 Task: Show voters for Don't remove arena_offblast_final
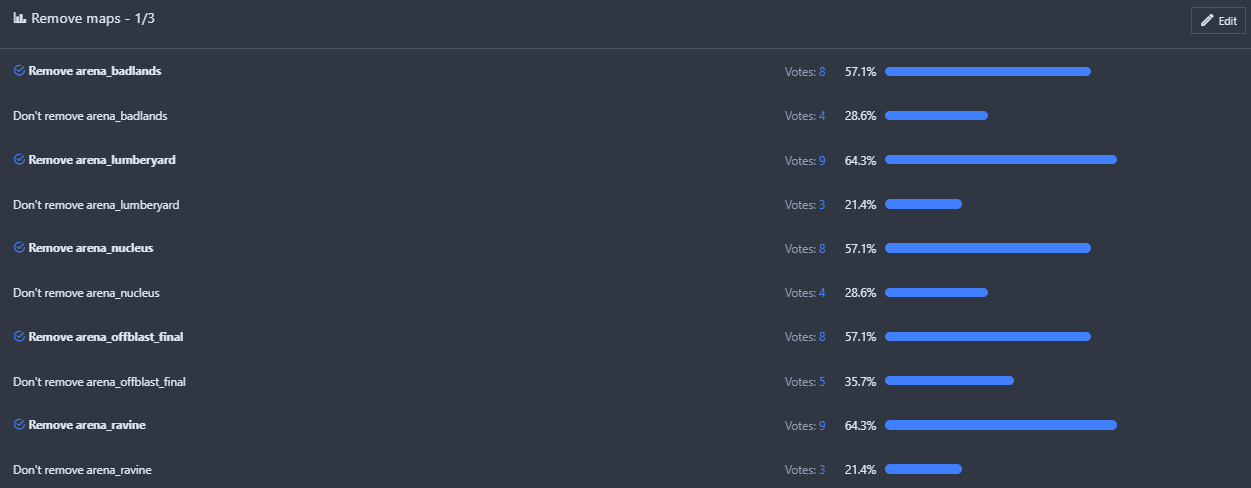point(805,381)
